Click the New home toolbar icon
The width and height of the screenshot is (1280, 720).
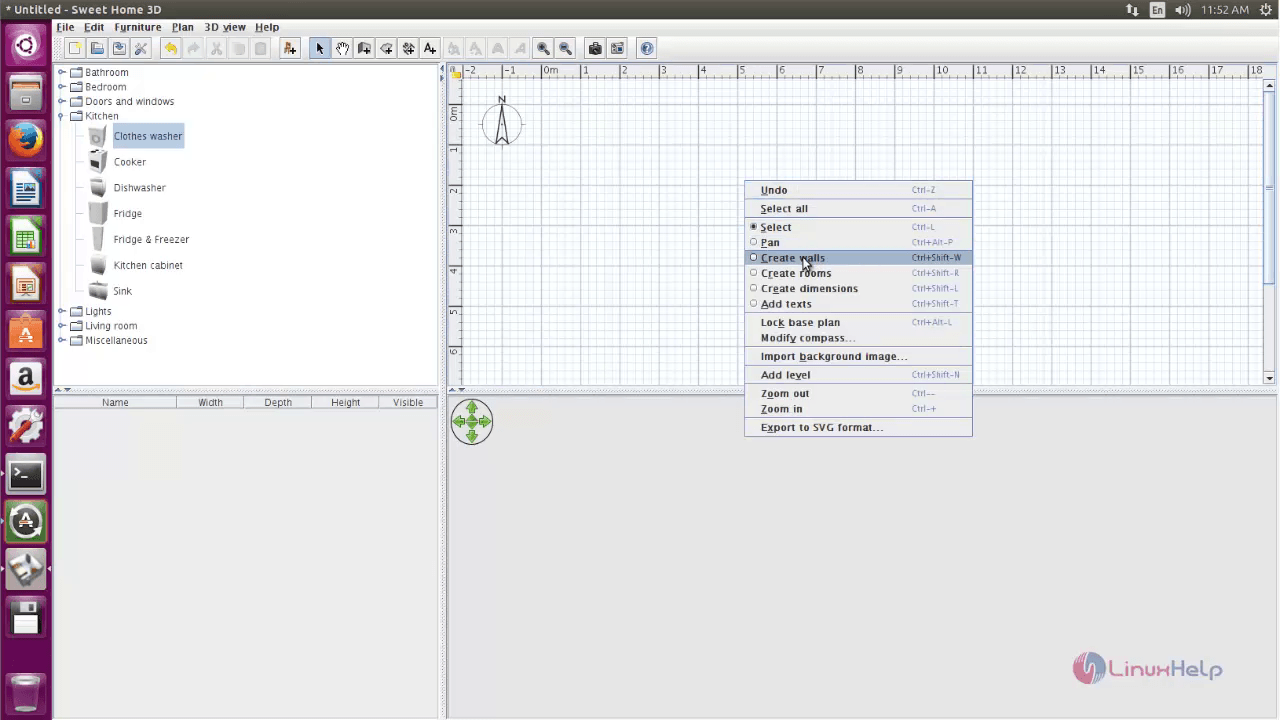pyautogui.click(x=75, y=48)
